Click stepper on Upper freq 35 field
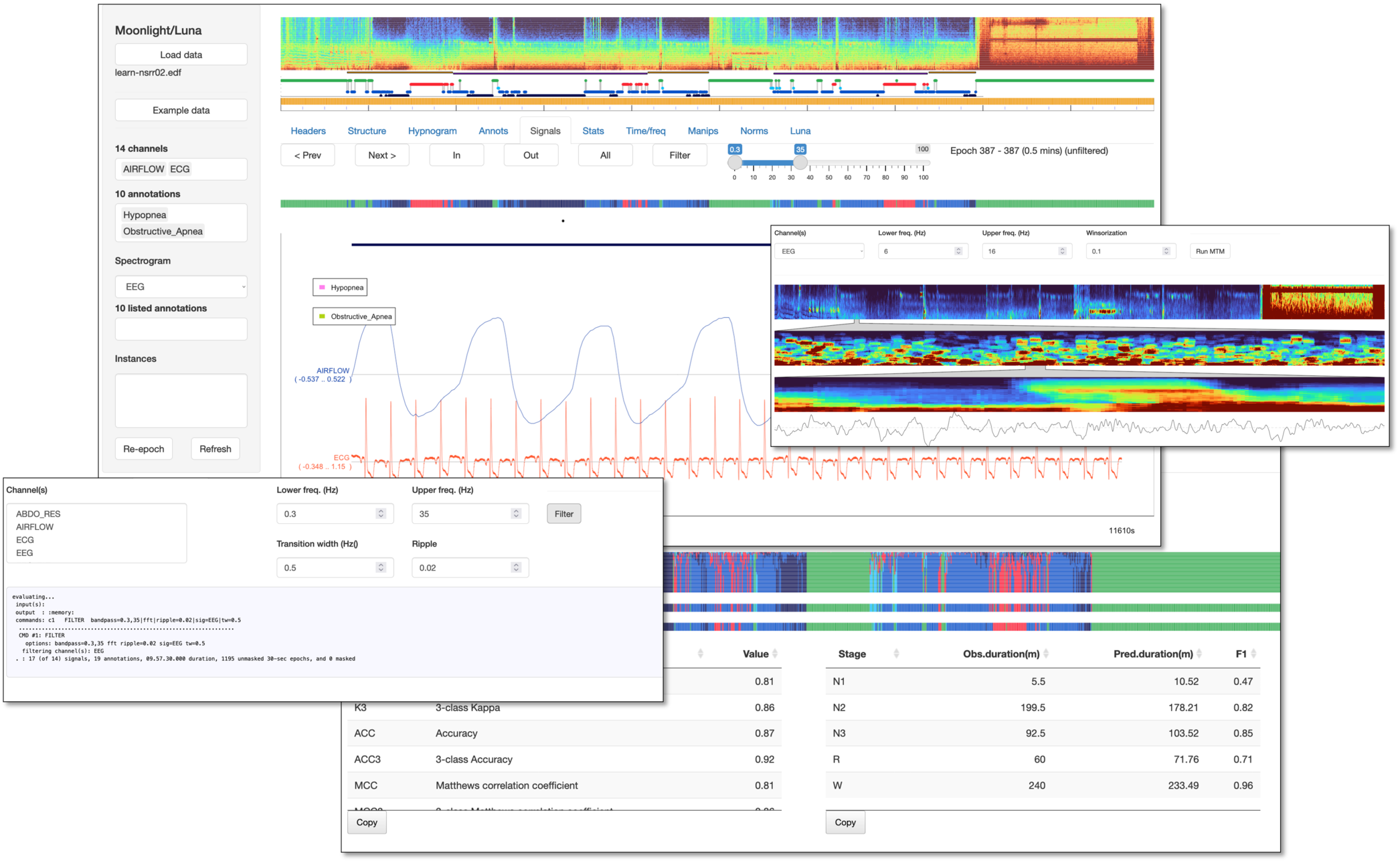1400x863 pixels. (x=516, y=514)
